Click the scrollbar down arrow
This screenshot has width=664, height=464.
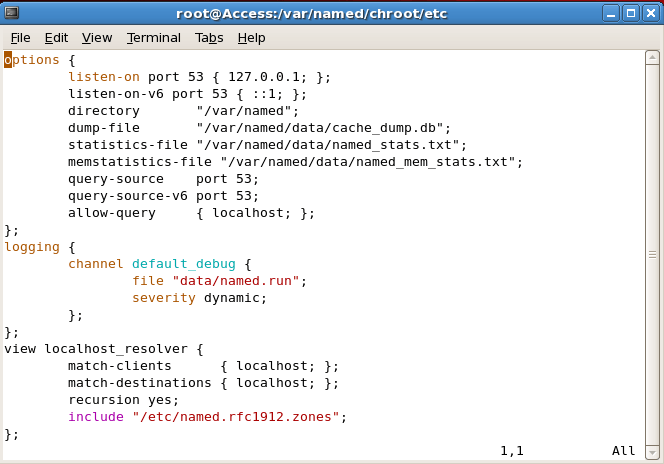pos(652,451)
